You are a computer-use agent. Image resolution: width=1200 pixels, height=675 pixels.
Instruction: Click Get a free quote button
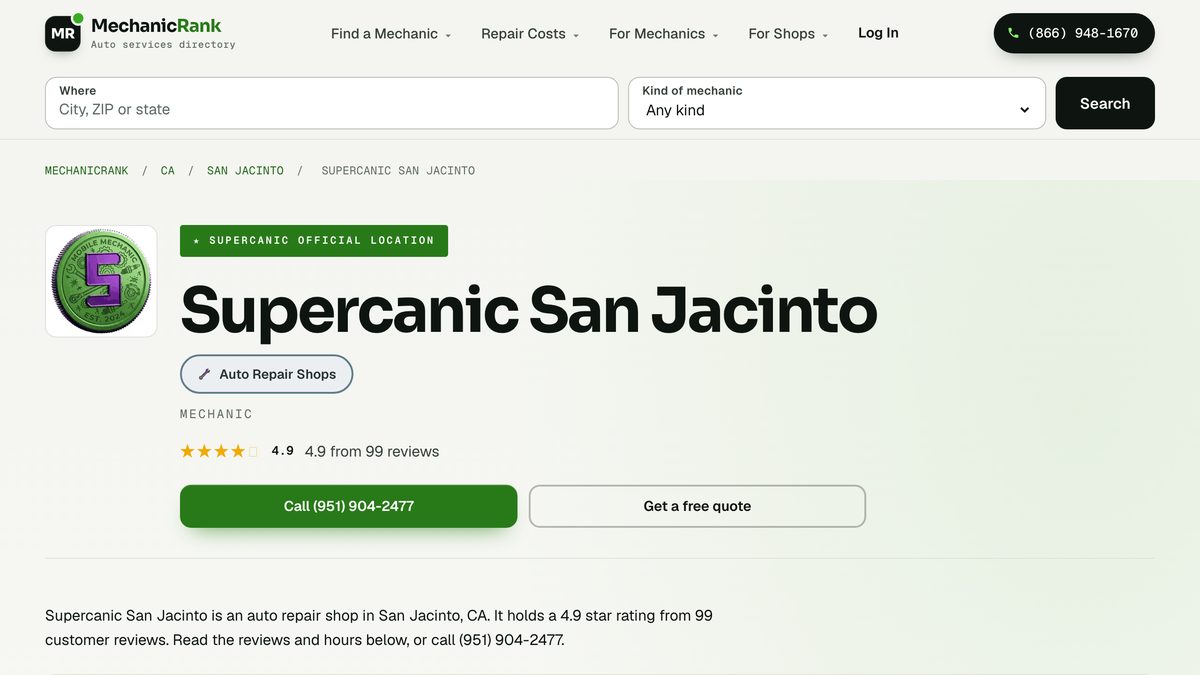pyautogui.click(x=697, y=506)
